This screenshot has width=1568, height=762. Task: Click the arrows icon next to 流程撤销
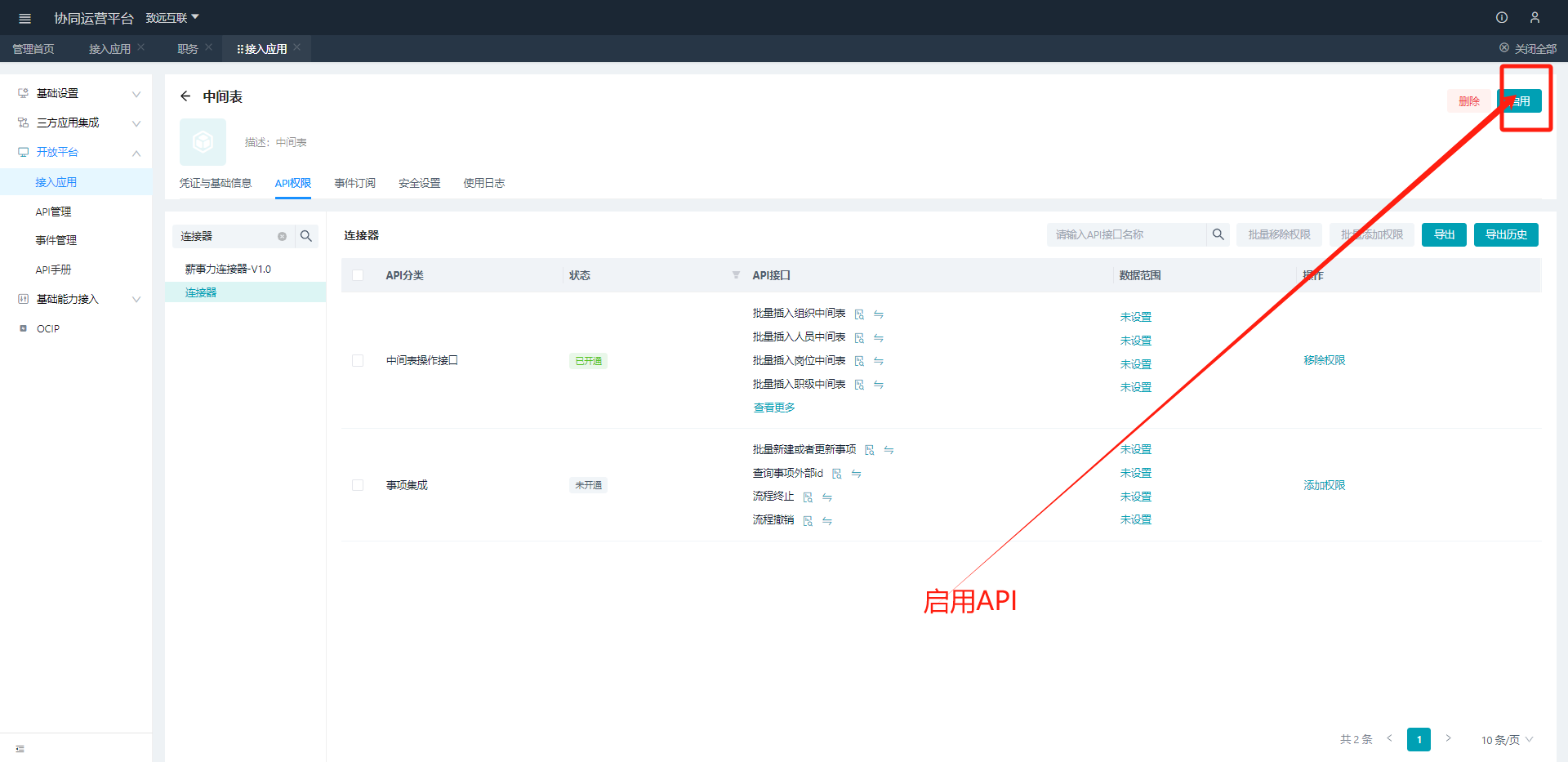click(x=827, y=521)
